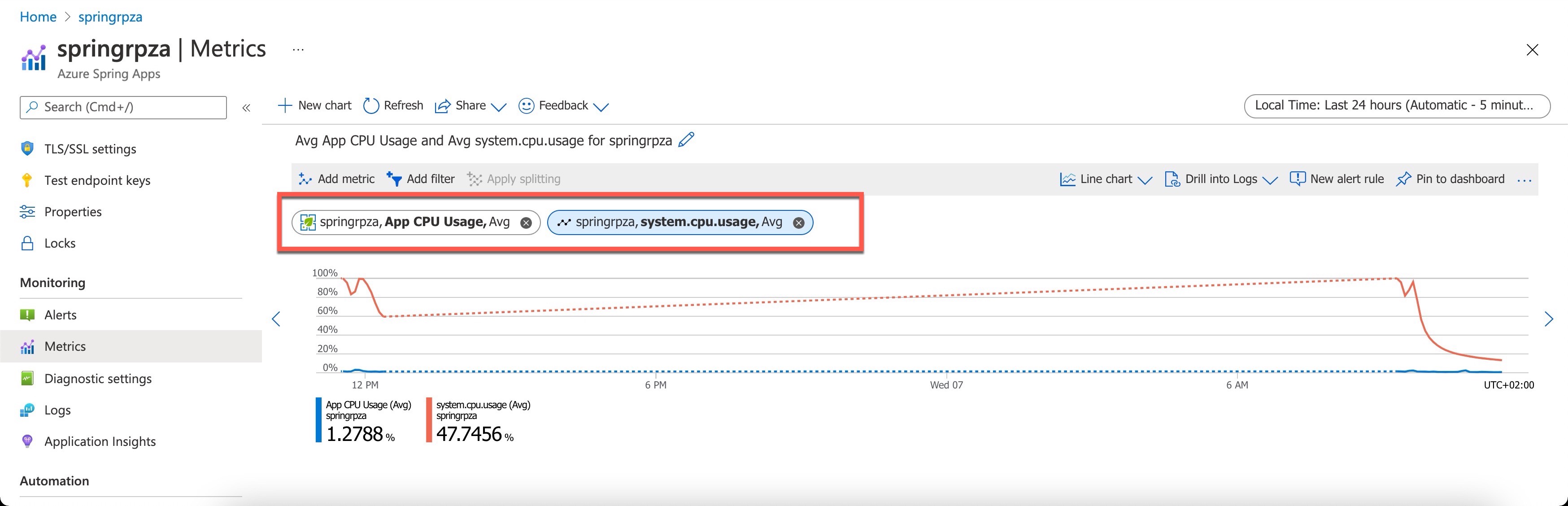Open Diagnostic settings in sidebar
The image size is (1568, 506).
97,378
